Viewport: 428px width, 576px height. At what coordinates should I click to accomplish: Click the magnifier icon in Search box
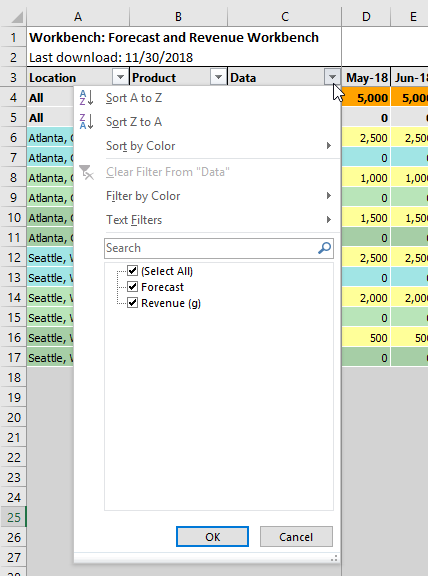click(x=324, y=248)
